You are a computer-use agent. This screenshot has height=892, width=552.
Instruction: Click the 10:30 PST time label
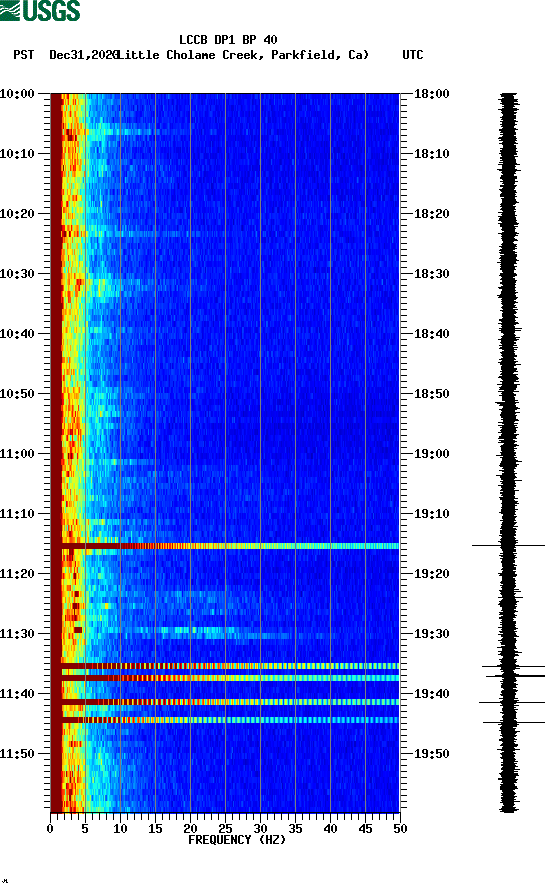click(x=17, y=274)
